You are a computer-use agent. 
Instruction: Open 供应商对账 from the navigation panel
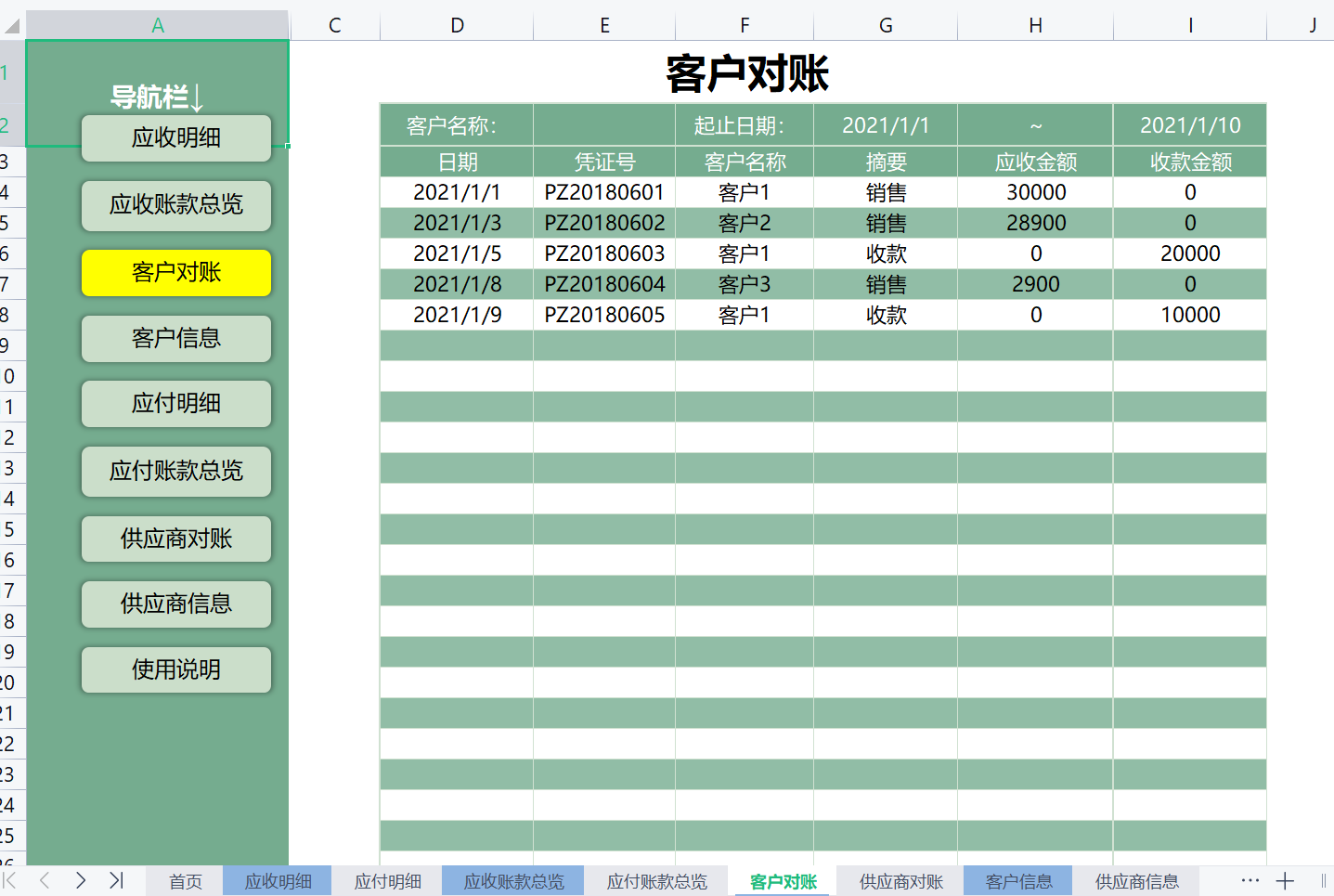pyautogui.click(x=175, y=539)
